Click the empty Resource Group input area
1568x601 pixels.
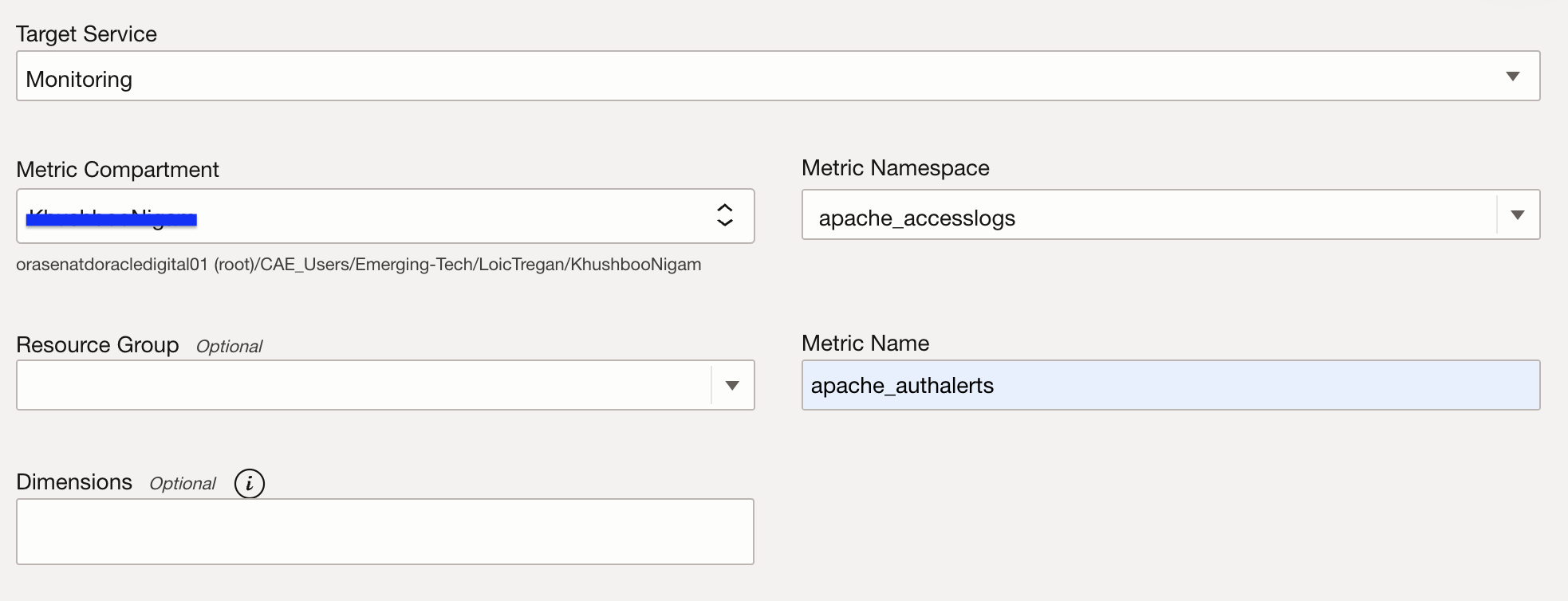363,386
